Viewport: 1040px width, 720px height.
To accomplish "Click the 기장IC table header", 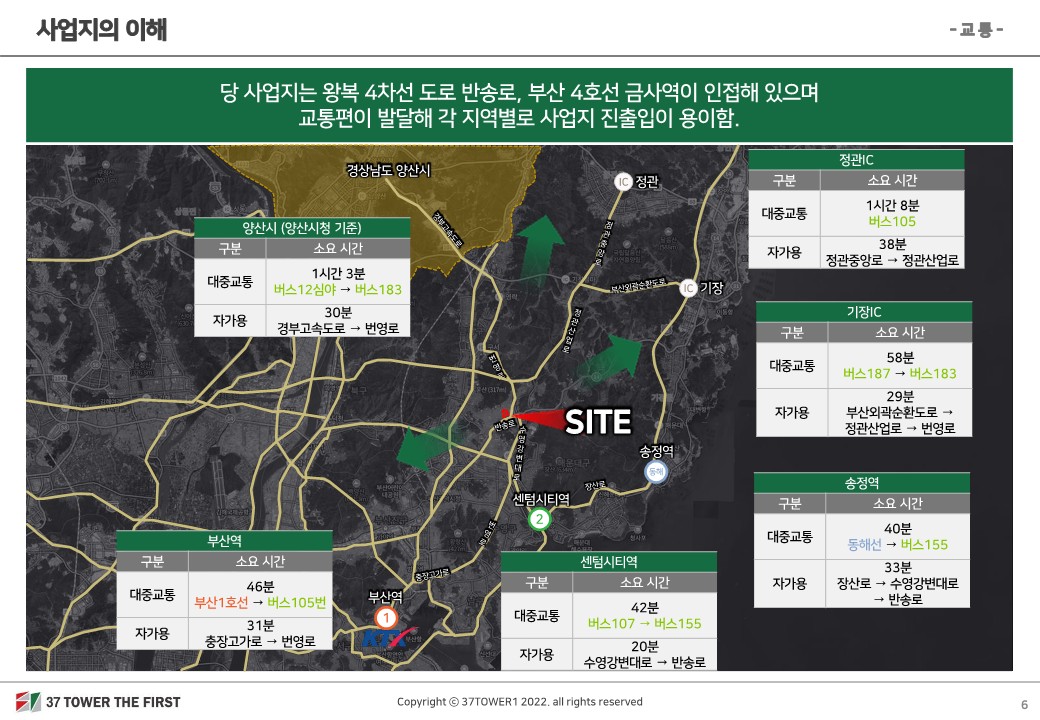I will 863,312.
